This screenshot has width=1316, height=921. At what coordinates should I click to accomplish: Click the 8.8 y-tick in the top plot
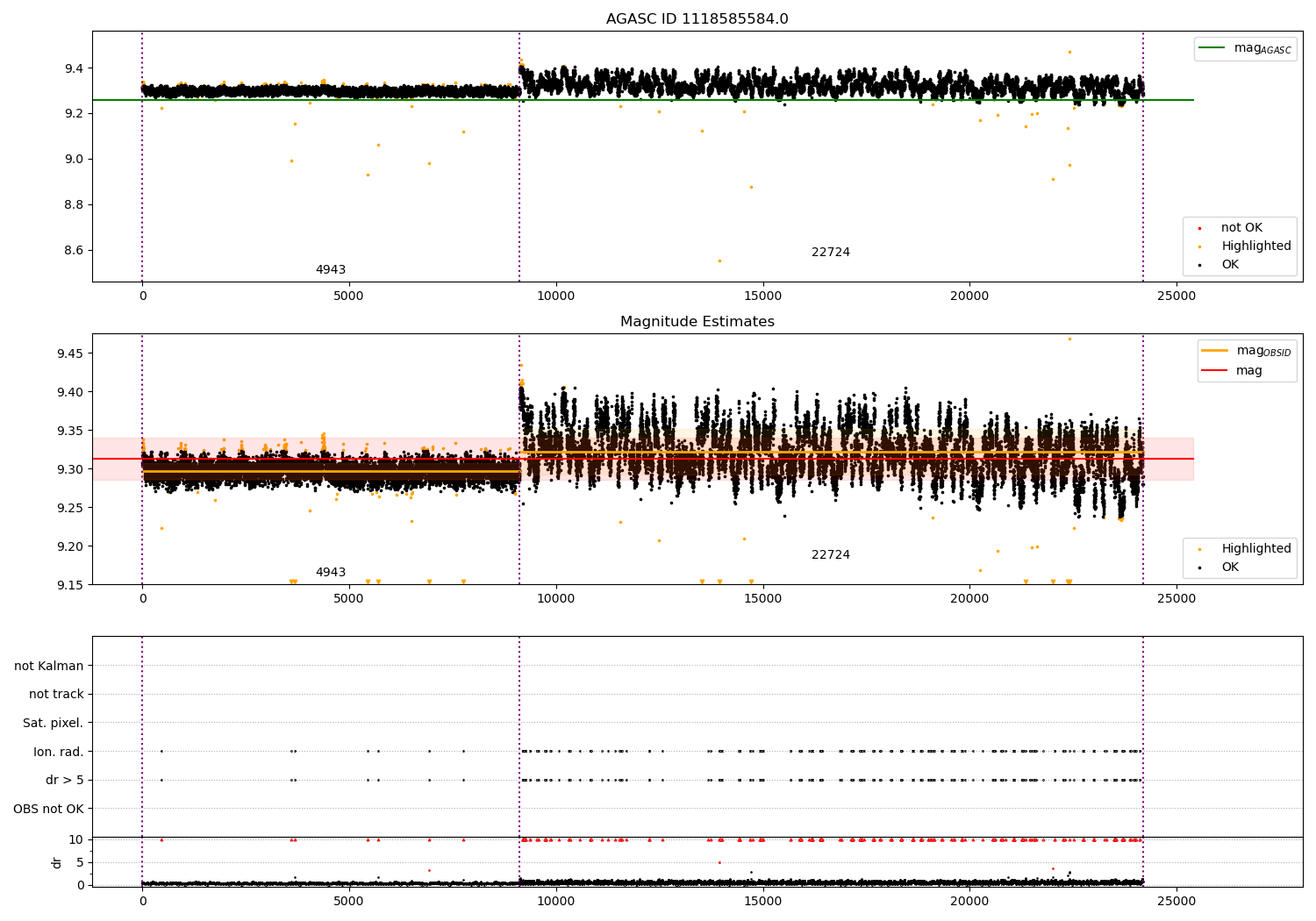tap(74, 205)
